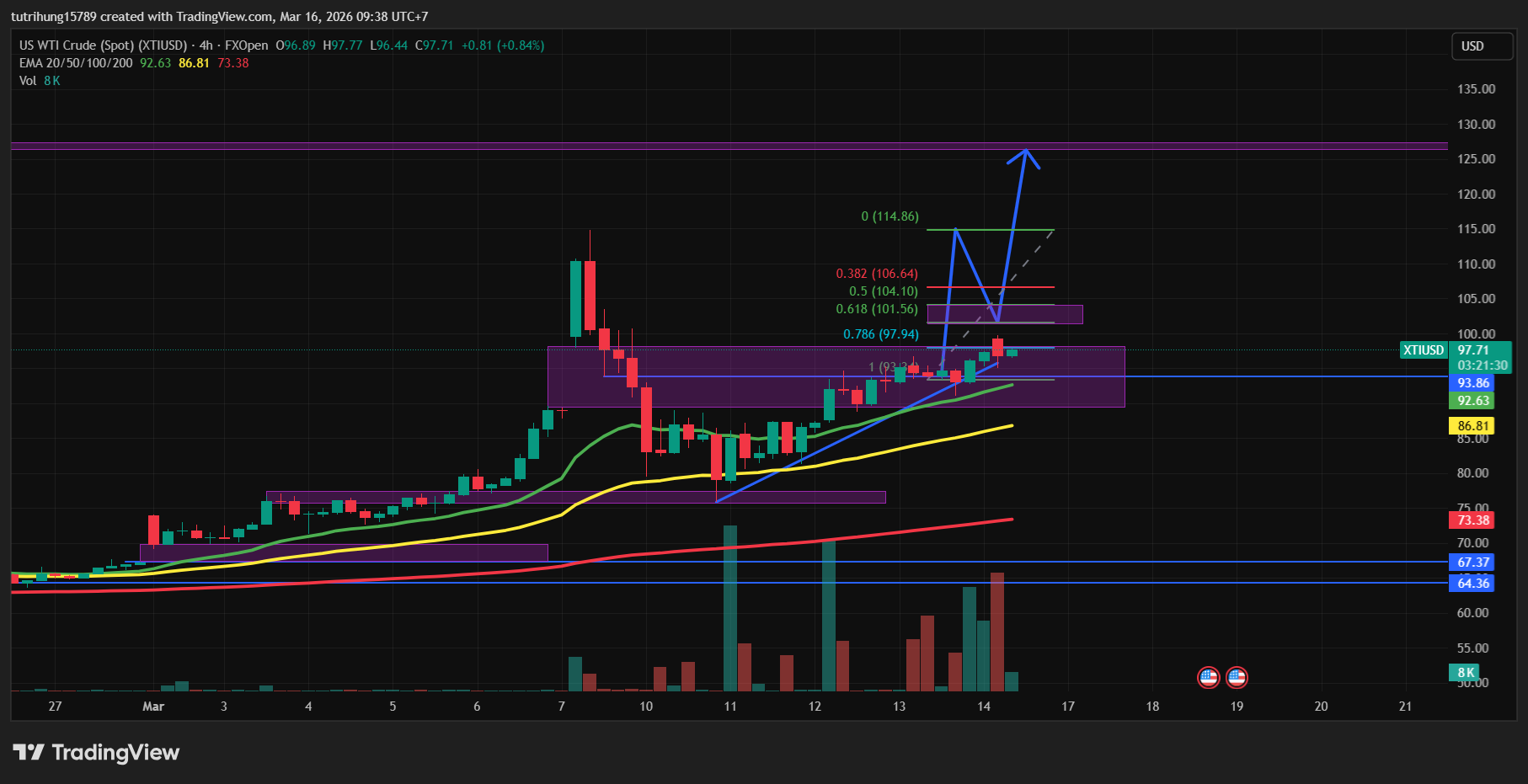1528x784 pixels.
Task: Click the red 73.38 EMA price label
Action: tap(1472, 520)
